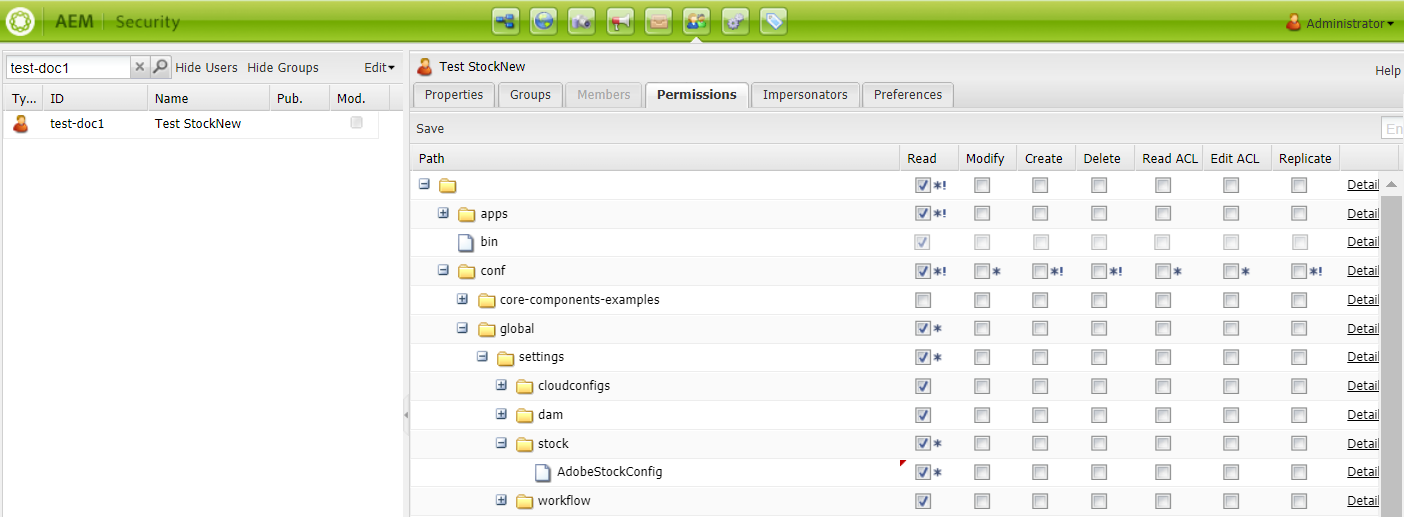Click the global folder icon
This screenshot has width=1404, height=517.
pyautogui.click(x=486, y=329)
